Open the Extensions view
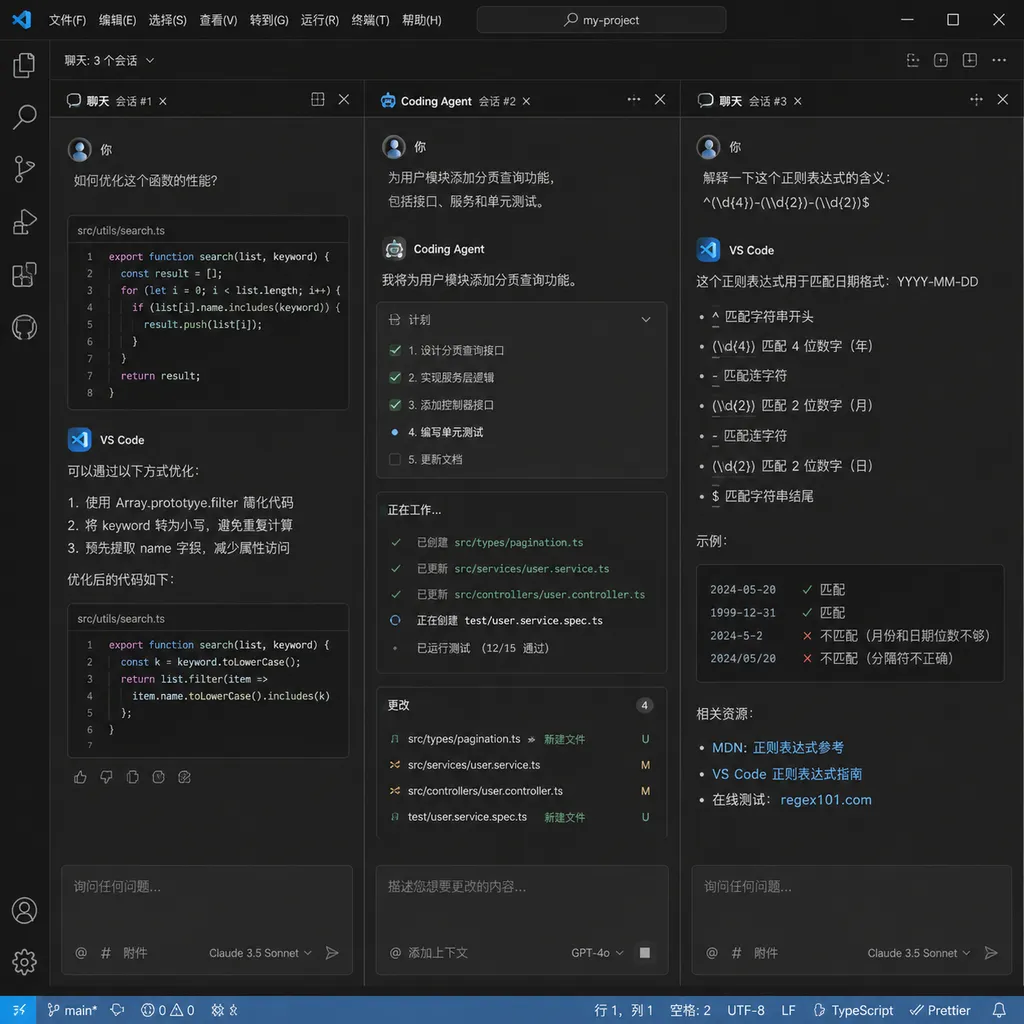This screenshot has width=1024, height=1024. coord(24,274)
